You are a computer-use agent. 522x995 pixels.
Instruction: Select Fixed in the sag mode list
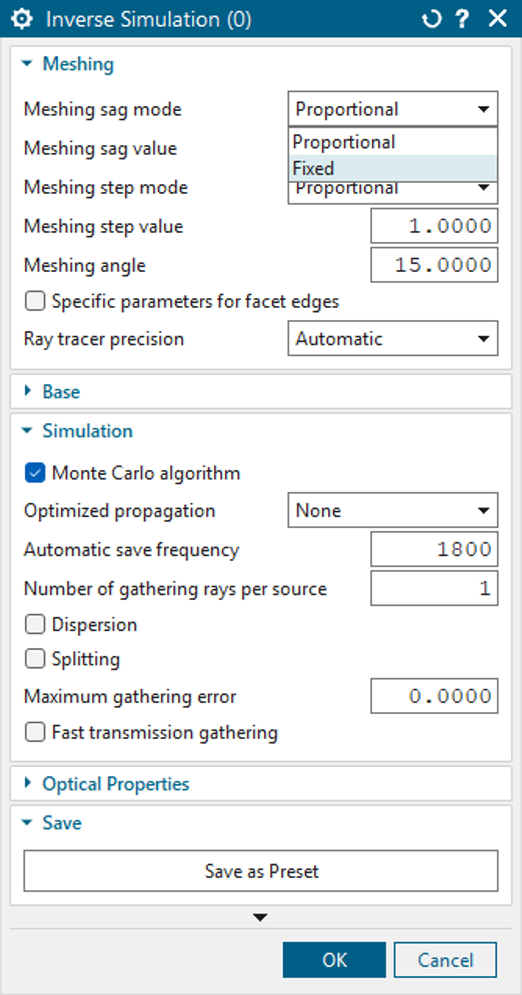393,169
